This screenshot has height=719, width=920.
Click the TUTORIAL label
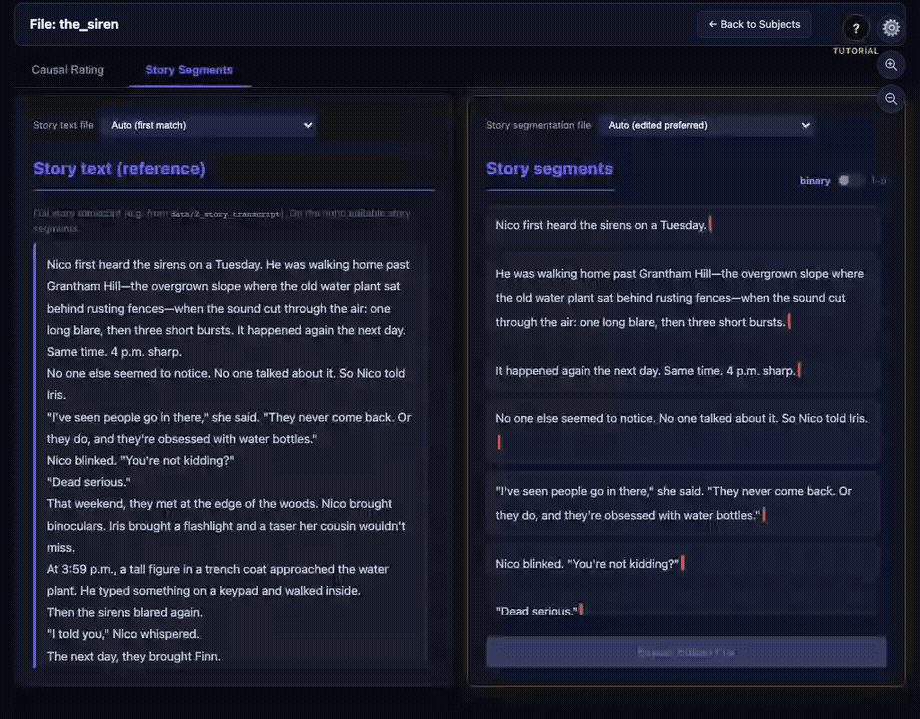tap(855, 50)
